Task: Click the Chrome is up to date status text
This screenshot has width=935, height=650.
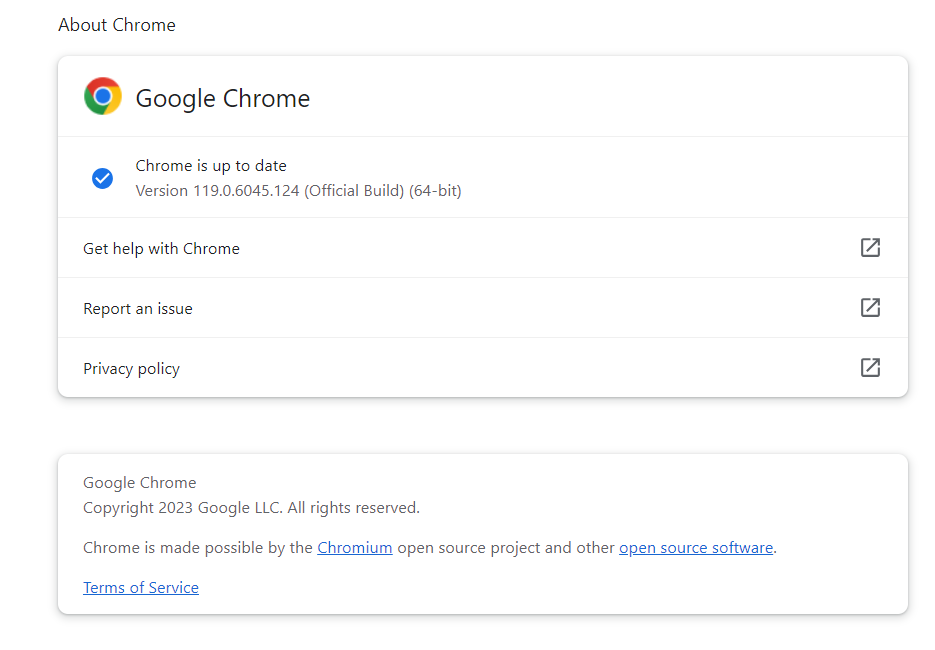Action: (211, 166)
